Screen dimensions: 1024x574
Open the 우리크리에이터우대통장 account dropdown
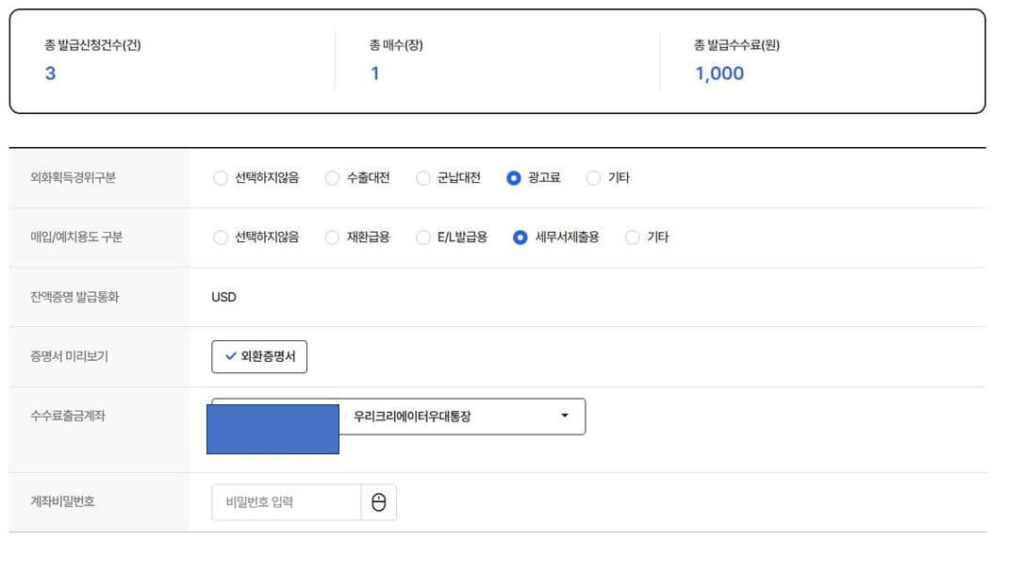(398, 416)
